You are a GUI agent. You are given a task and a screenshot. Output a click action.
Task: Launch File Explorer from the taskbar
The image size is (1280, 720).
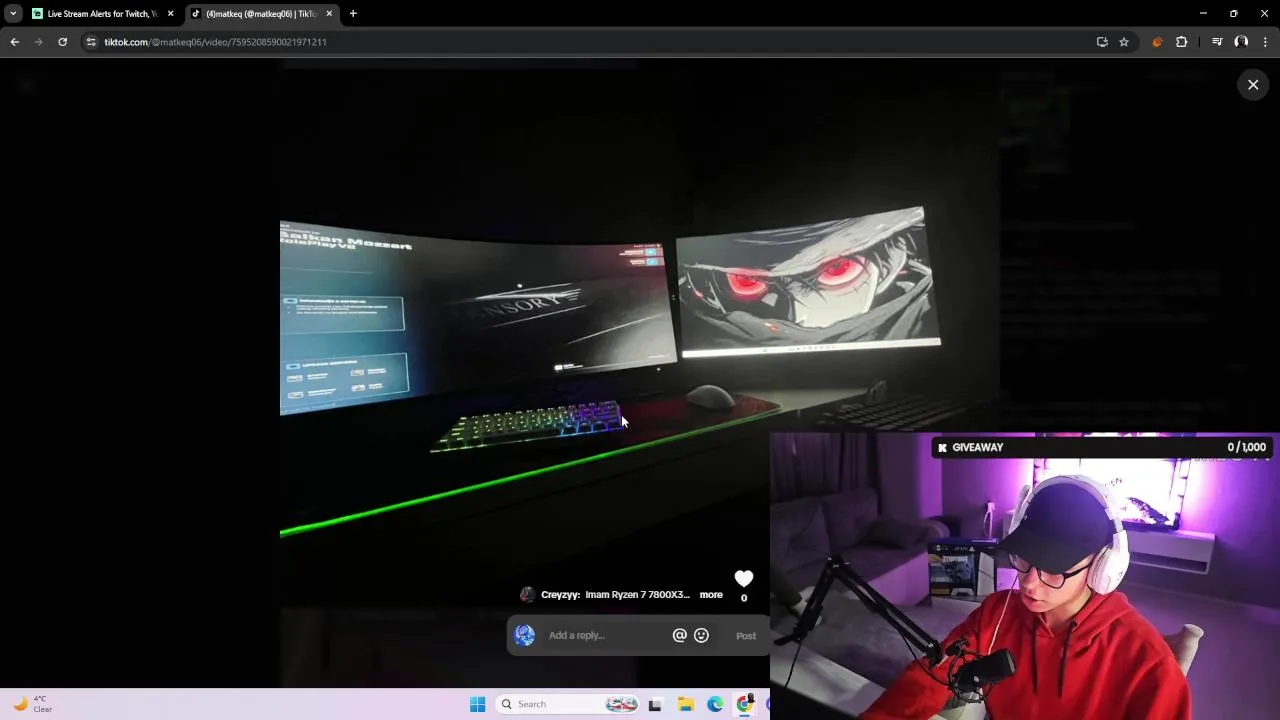point(685,704)
